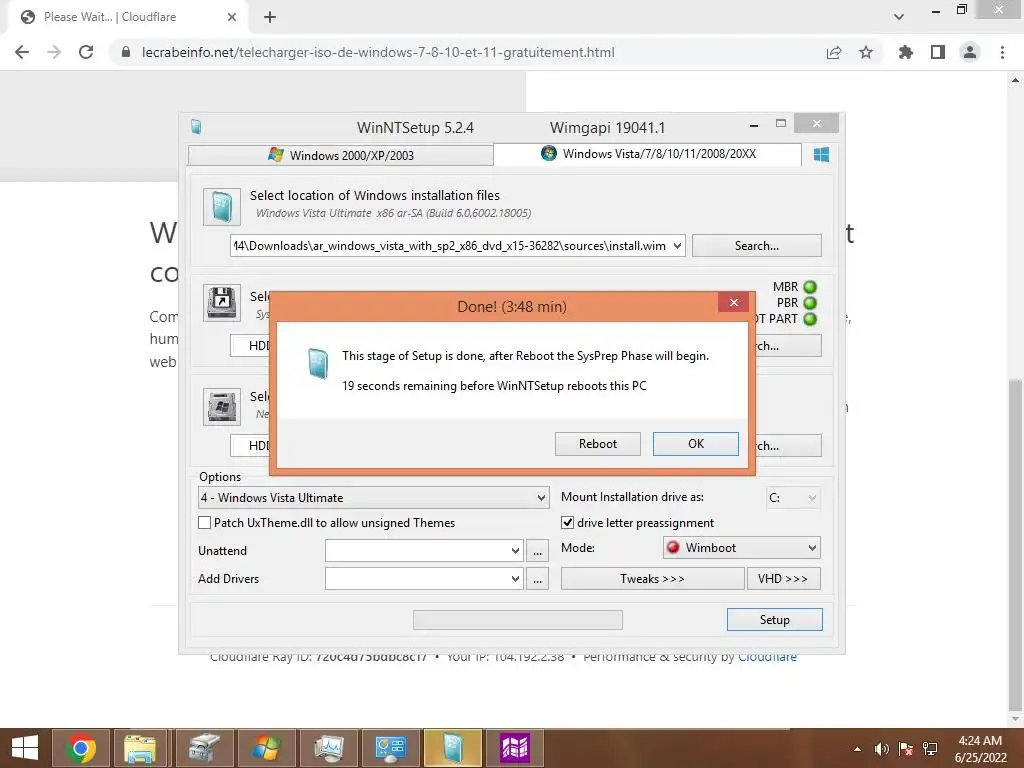Click the Reboot button in the dialog
The image size is (1024, 768).
coord(598,443)
